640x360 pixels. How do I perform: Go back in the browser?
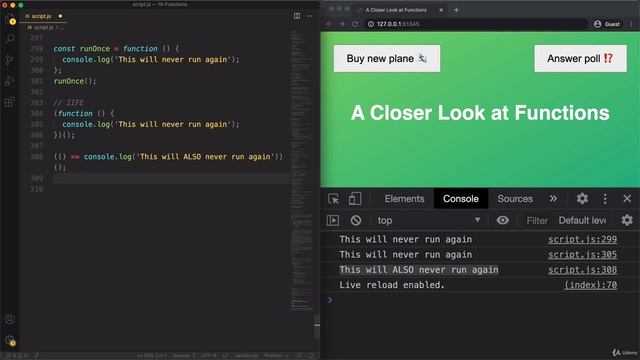[329, 24]
